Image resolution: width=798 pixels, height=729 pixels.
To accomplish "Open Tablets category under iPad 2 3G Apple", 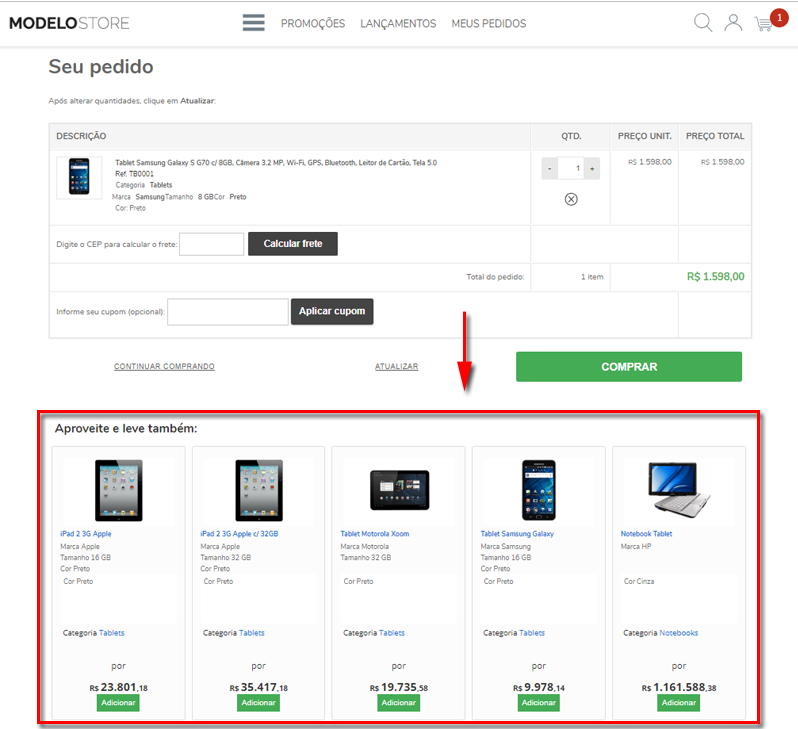I will point(111,633).
